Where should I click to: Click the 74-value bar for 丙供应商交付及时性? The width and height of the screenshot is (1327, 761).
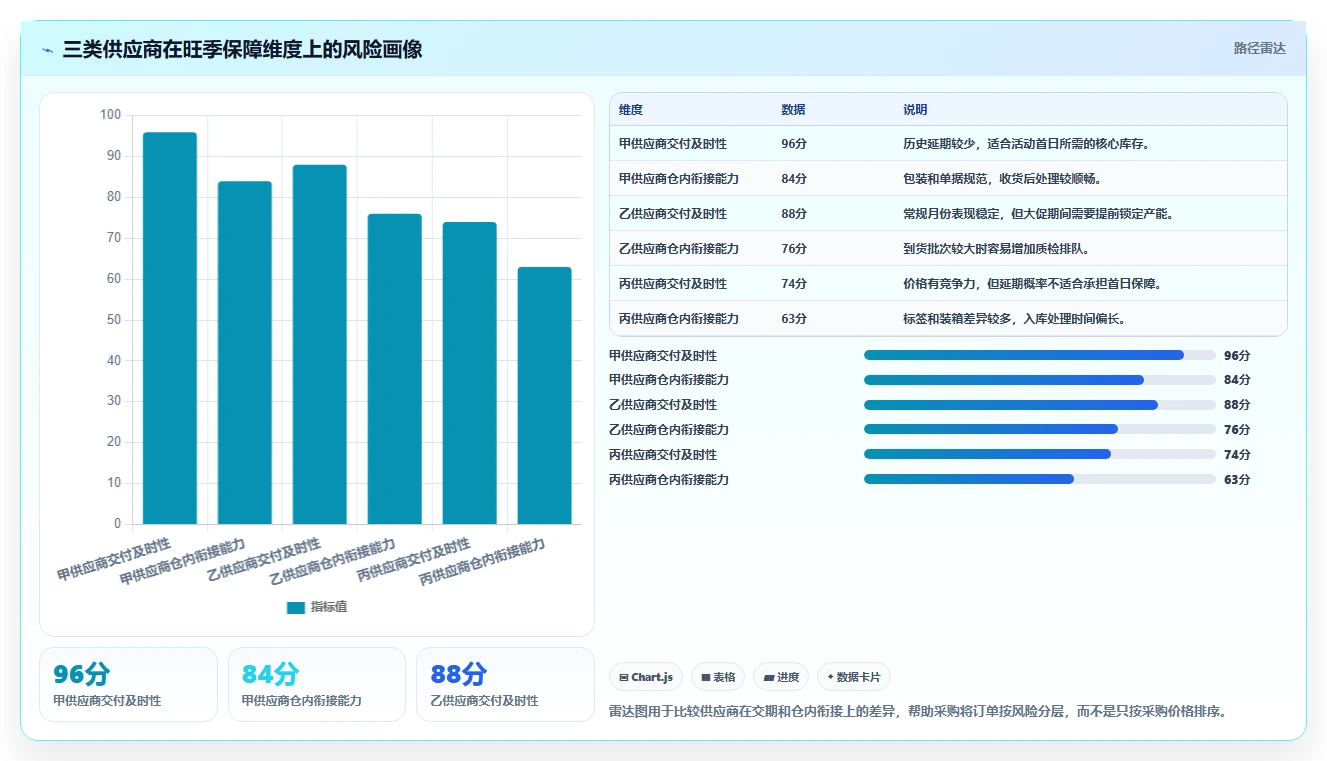pyautogui.click(x=470, y=373)
